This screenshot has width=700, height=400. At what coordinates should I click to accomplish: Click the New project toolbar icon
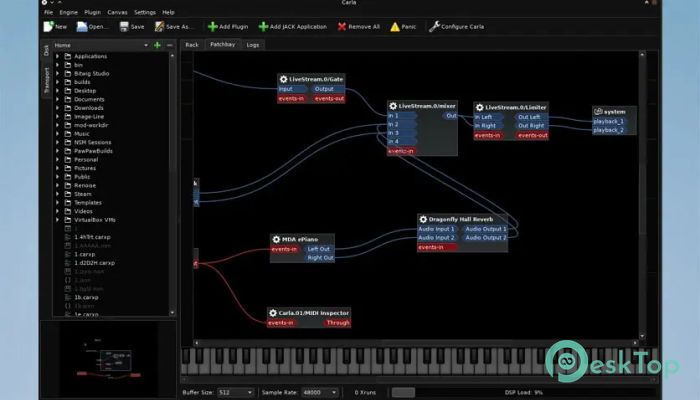(x=48, y=26)
